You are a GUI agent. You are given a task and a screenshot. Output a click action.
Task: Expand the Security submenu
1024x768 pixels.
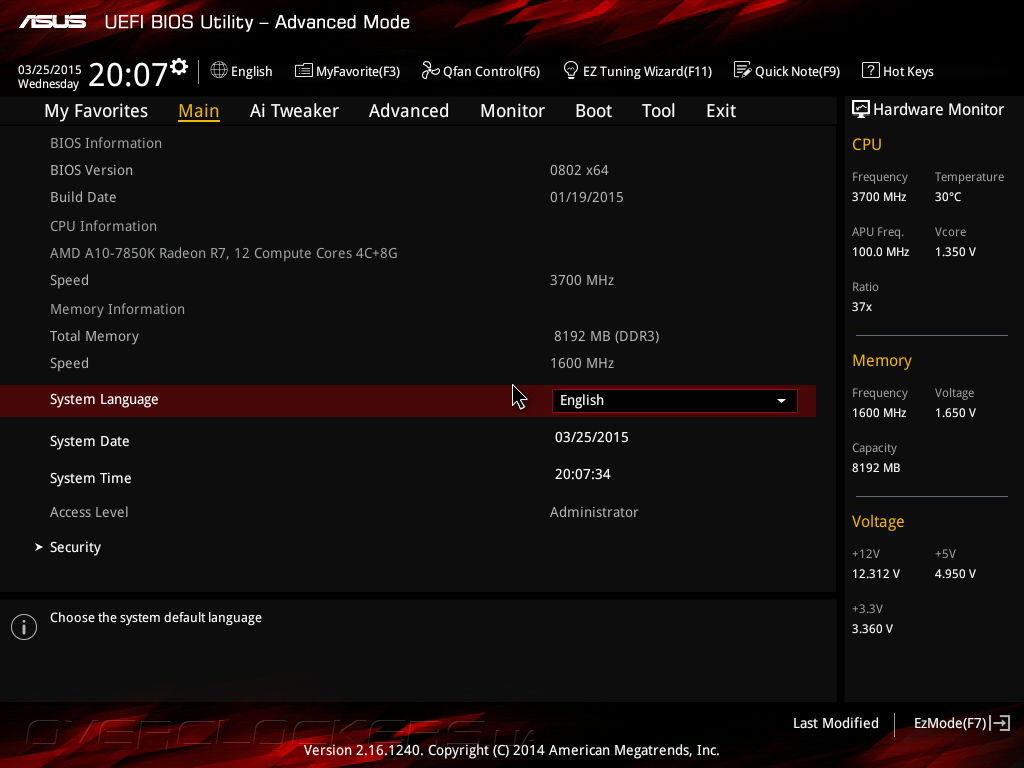click(x=75, y=547)
